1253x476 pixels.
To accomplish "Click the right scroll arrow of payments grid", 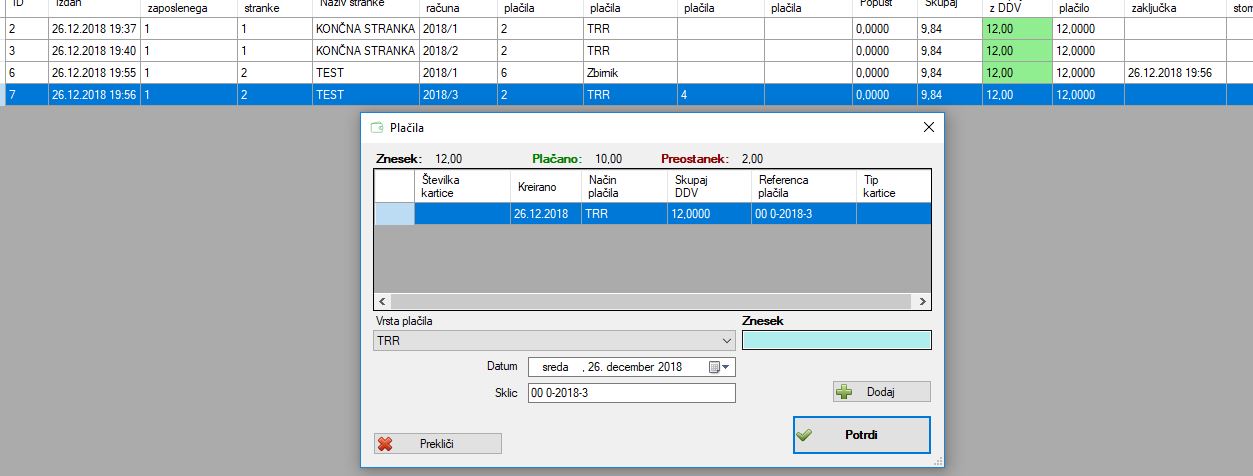I will pyautogui.click(x=923, y=301).
